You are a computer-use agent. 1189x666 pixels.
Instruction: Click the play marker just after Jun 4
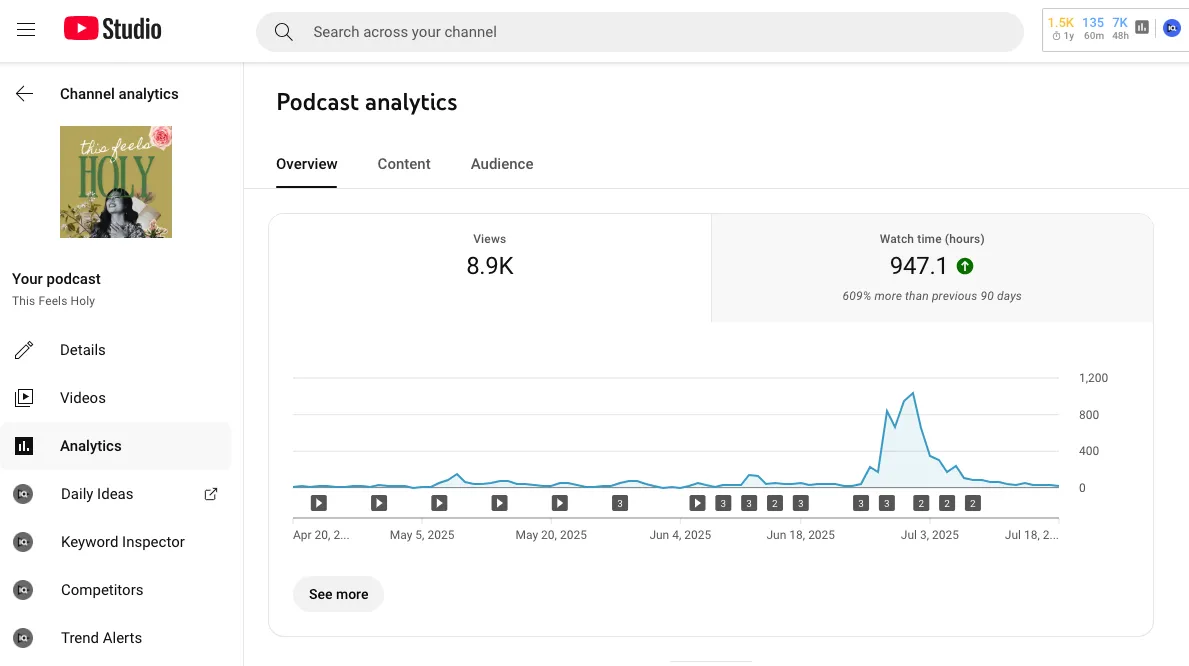pyautogui.click(x=698, y=503)
